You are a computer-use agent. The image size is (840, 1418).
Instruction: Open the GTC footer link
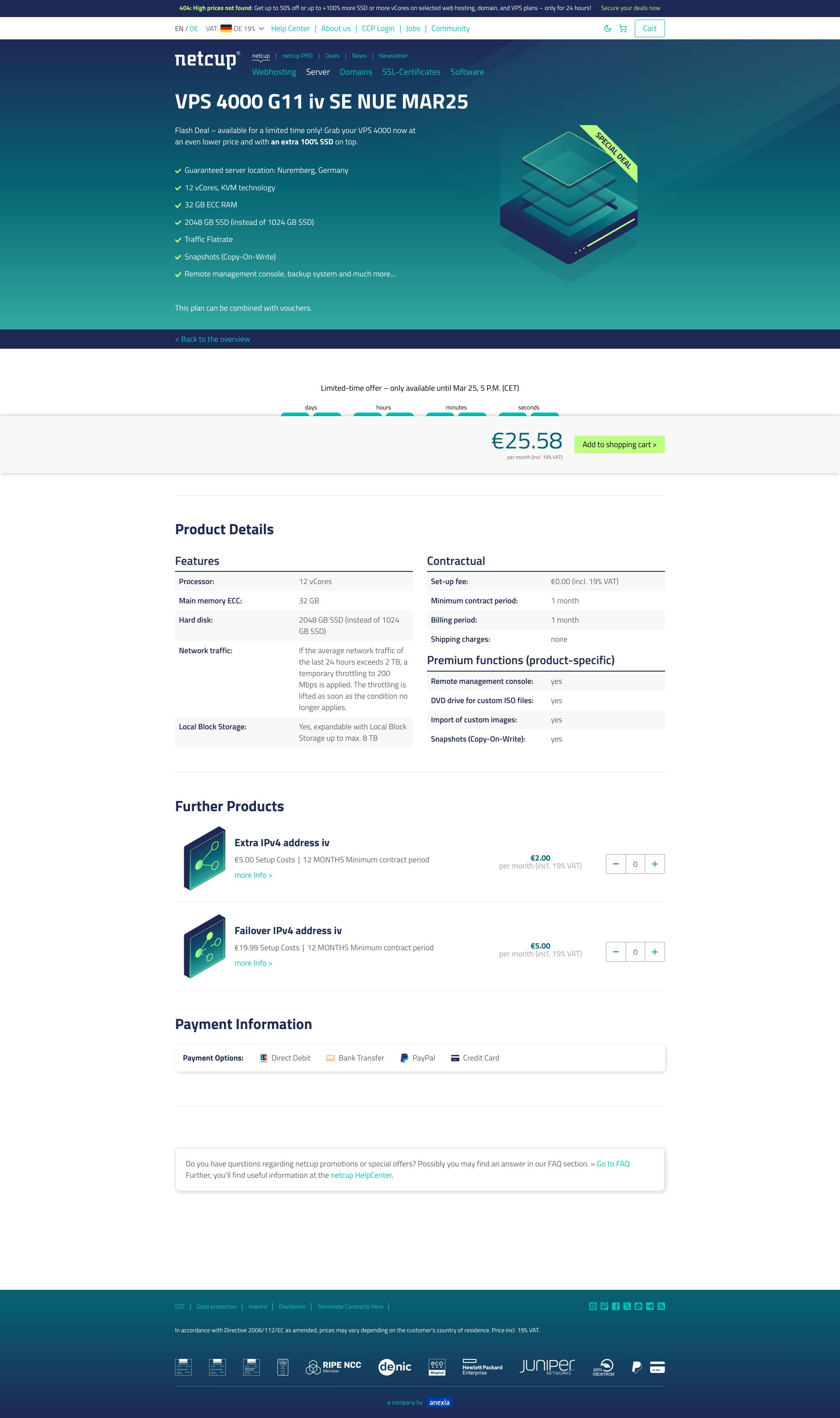(180, 1306)
